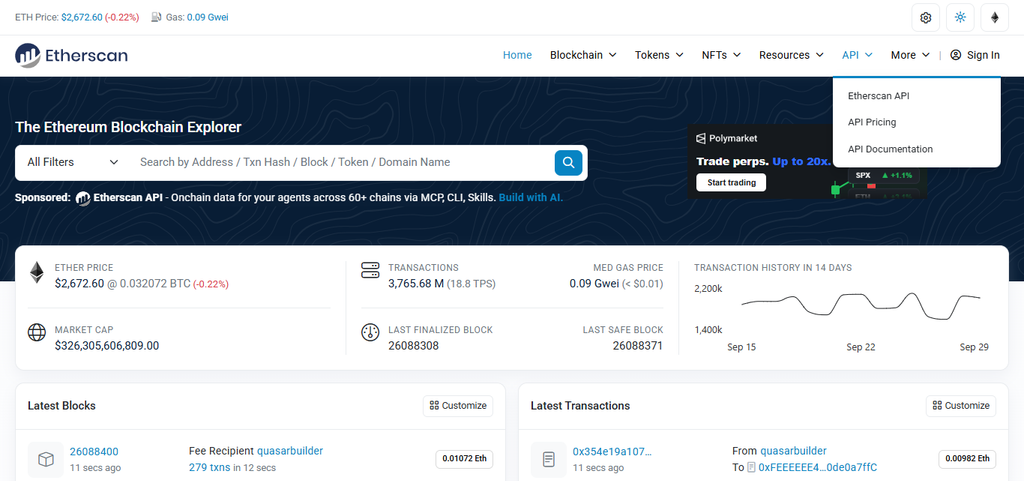
Task: Expand the NFTs menu
Action: (x=721, y=55)
